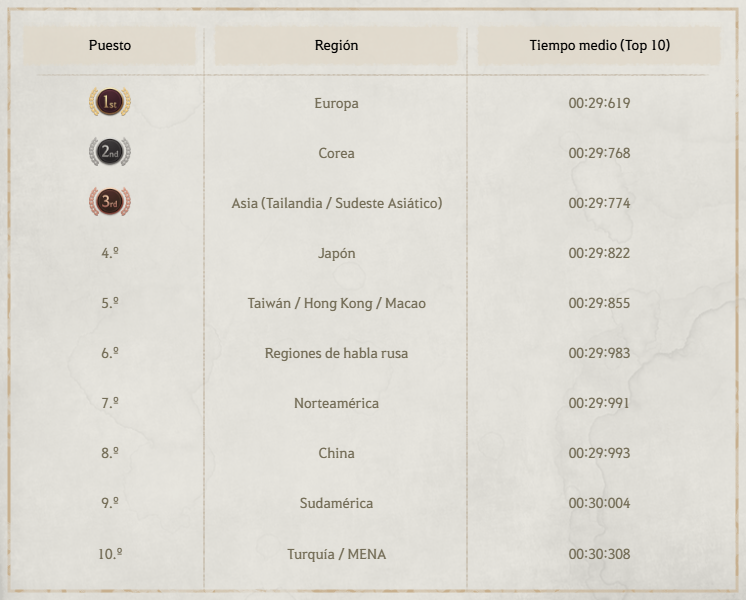The width and height of the screenshot is (746, 600).
Task: Click the Europa region cell
Action: (x=336, y=103)
